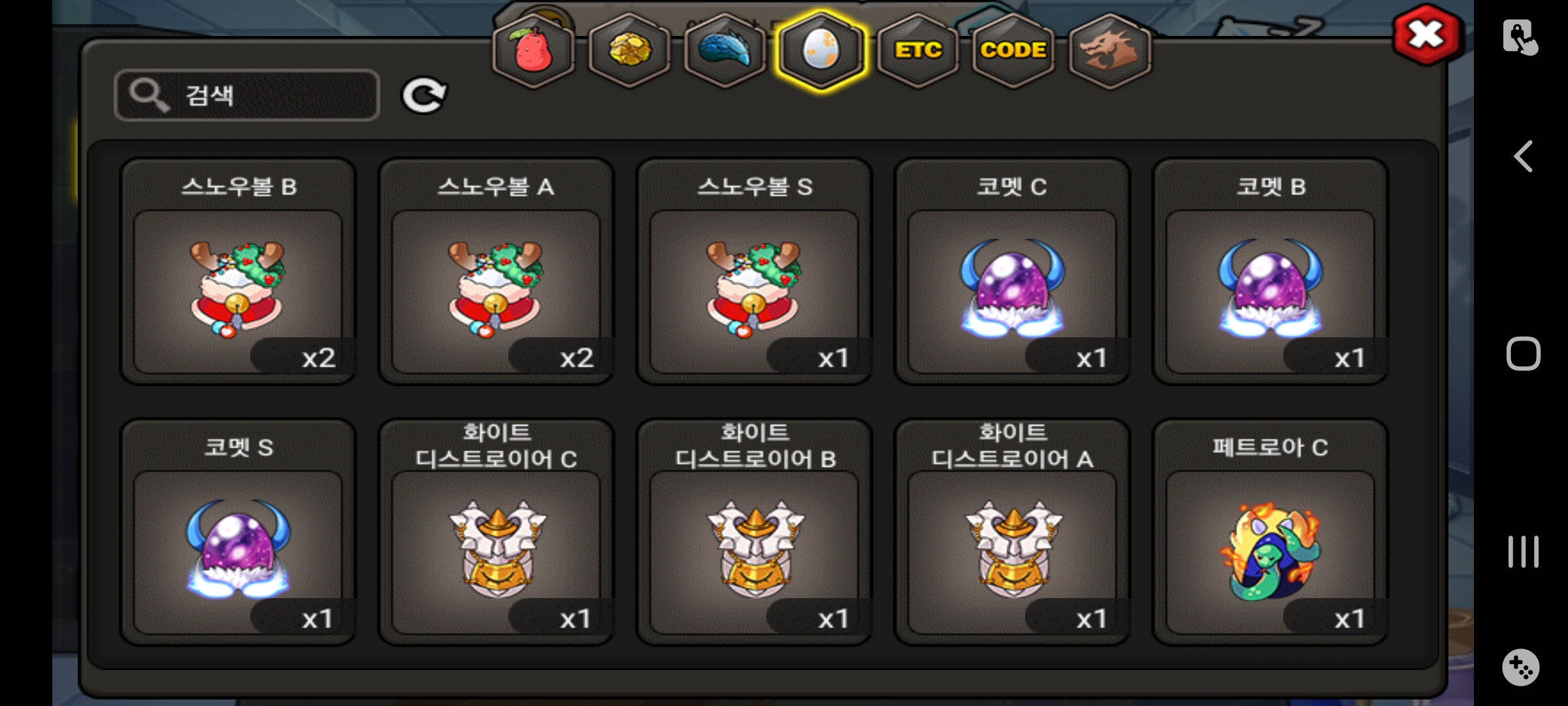The width and height of the screenshot is (1568, 706).
Task: Switch to the CODE tab
Action: coord(1013,51)
